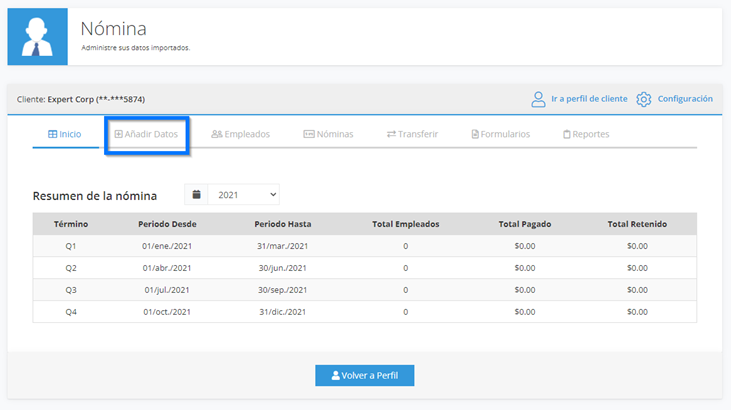Image resolution: width=731 pixels, height=410 pixels.
Task: Click the 01/abr./2021 start date cell
Action: tap(167, 268)
